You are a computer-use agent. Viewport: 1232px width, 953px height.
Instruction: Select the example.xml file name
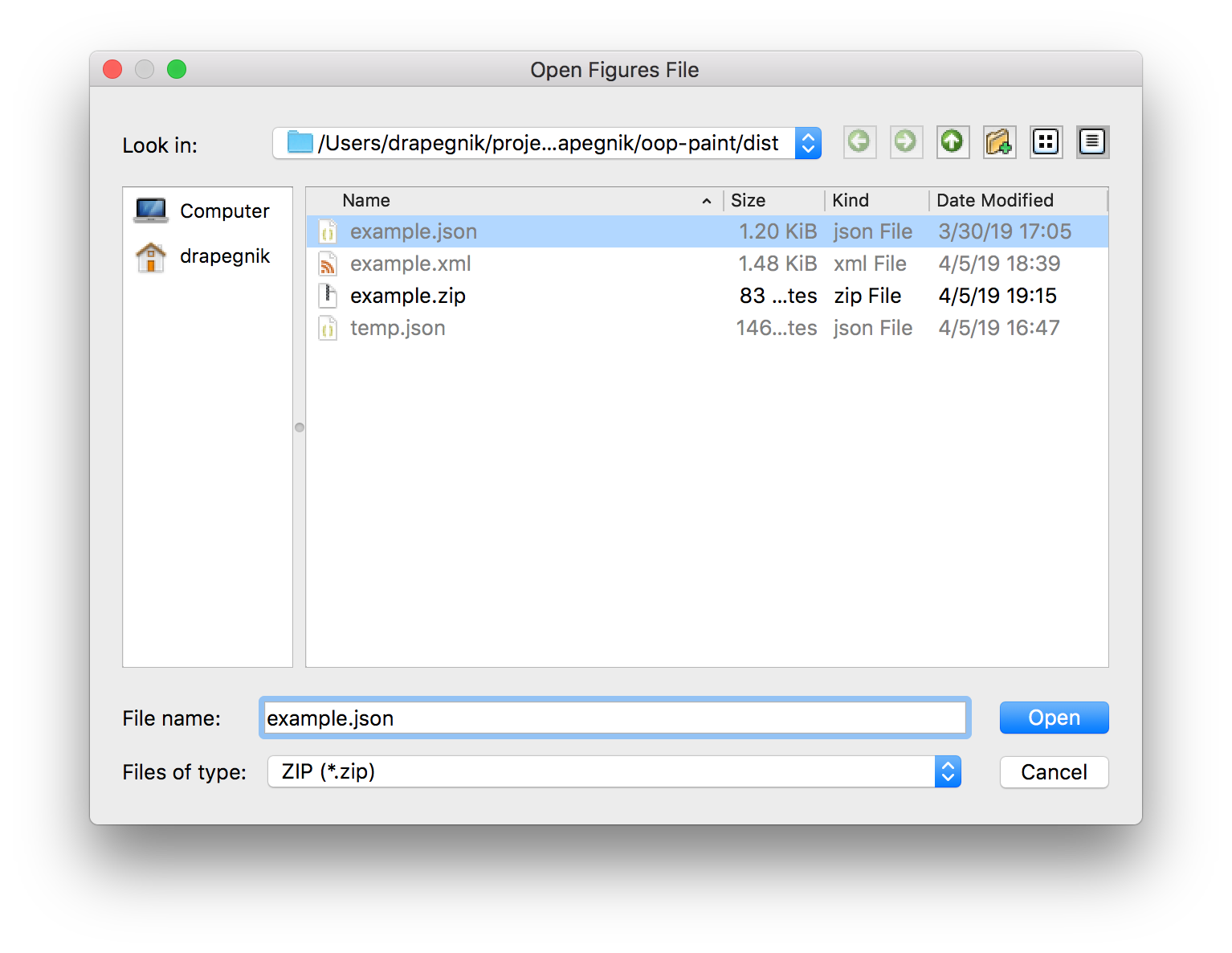[x=410, y=264]
